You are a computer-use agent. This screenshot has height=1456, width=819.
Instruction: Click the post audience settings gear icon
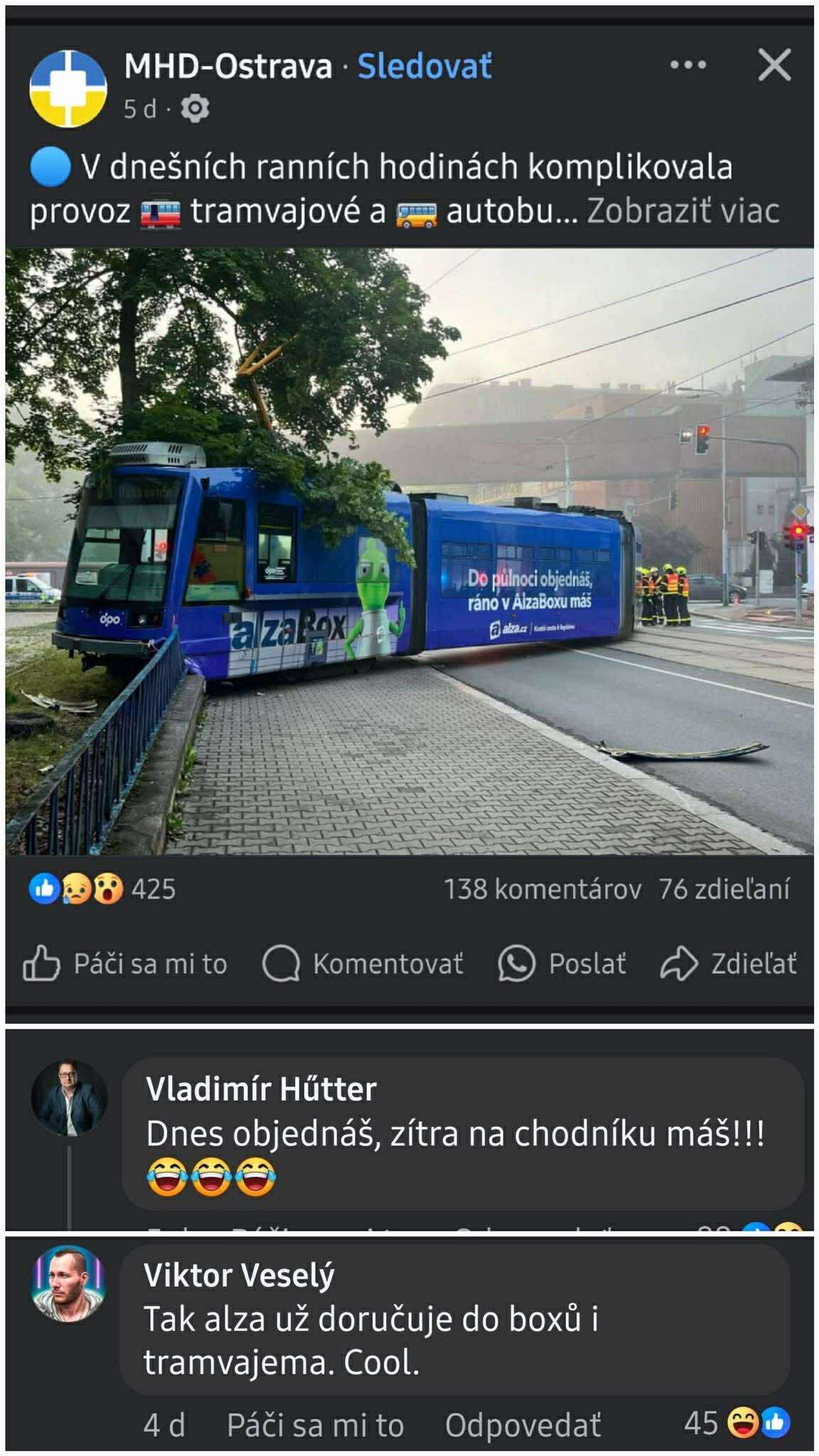pos(194,109)
